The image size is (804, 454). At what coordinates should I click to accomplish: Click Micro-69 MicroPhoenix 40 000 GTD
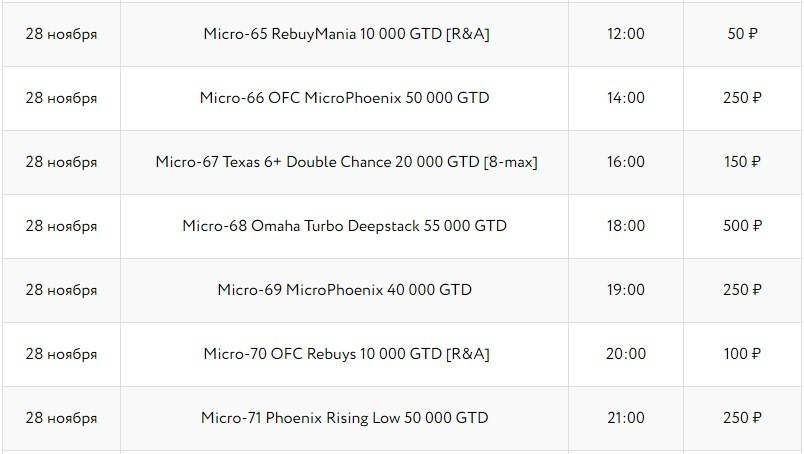[x=344, y=290]
